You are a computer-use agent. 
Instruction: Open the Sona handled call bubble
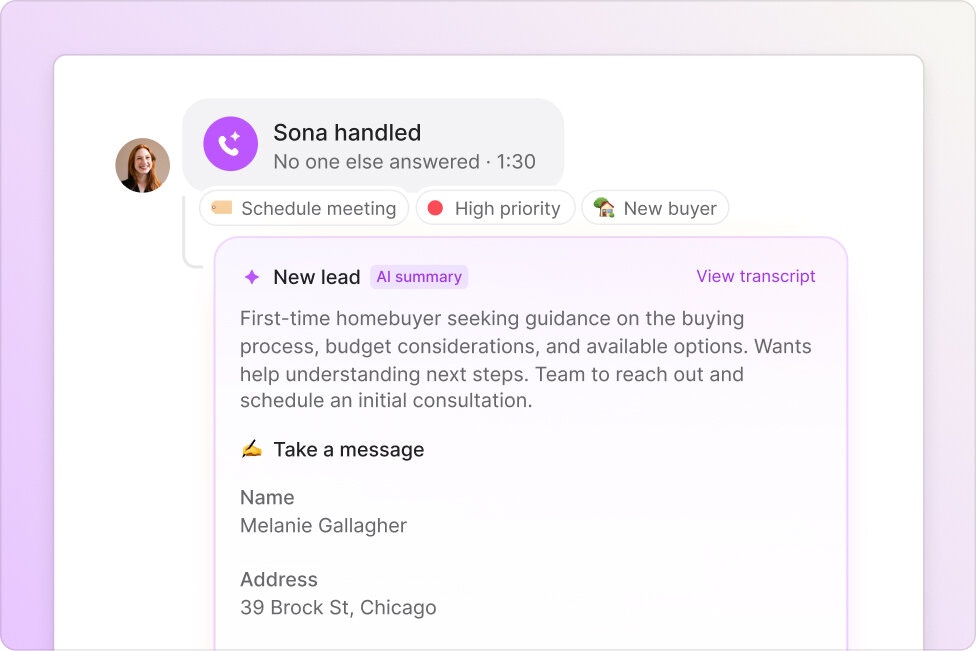tap(373, 145)
